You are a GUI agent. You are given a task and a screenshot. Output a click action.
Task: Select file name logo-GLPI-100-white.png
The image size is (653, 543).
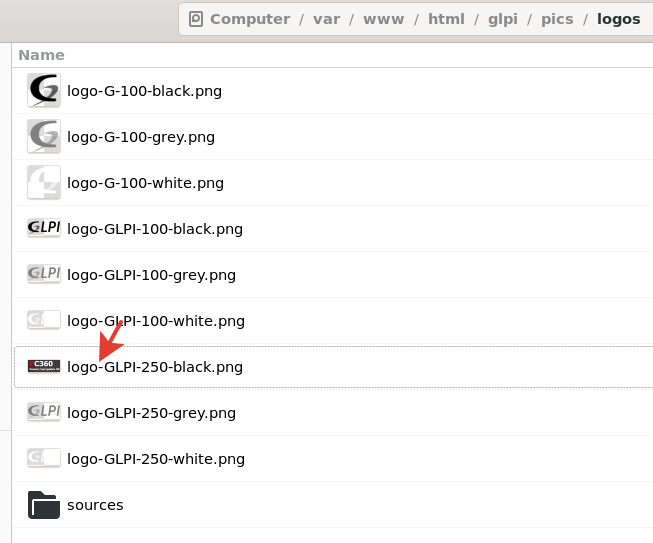[156, 321]
